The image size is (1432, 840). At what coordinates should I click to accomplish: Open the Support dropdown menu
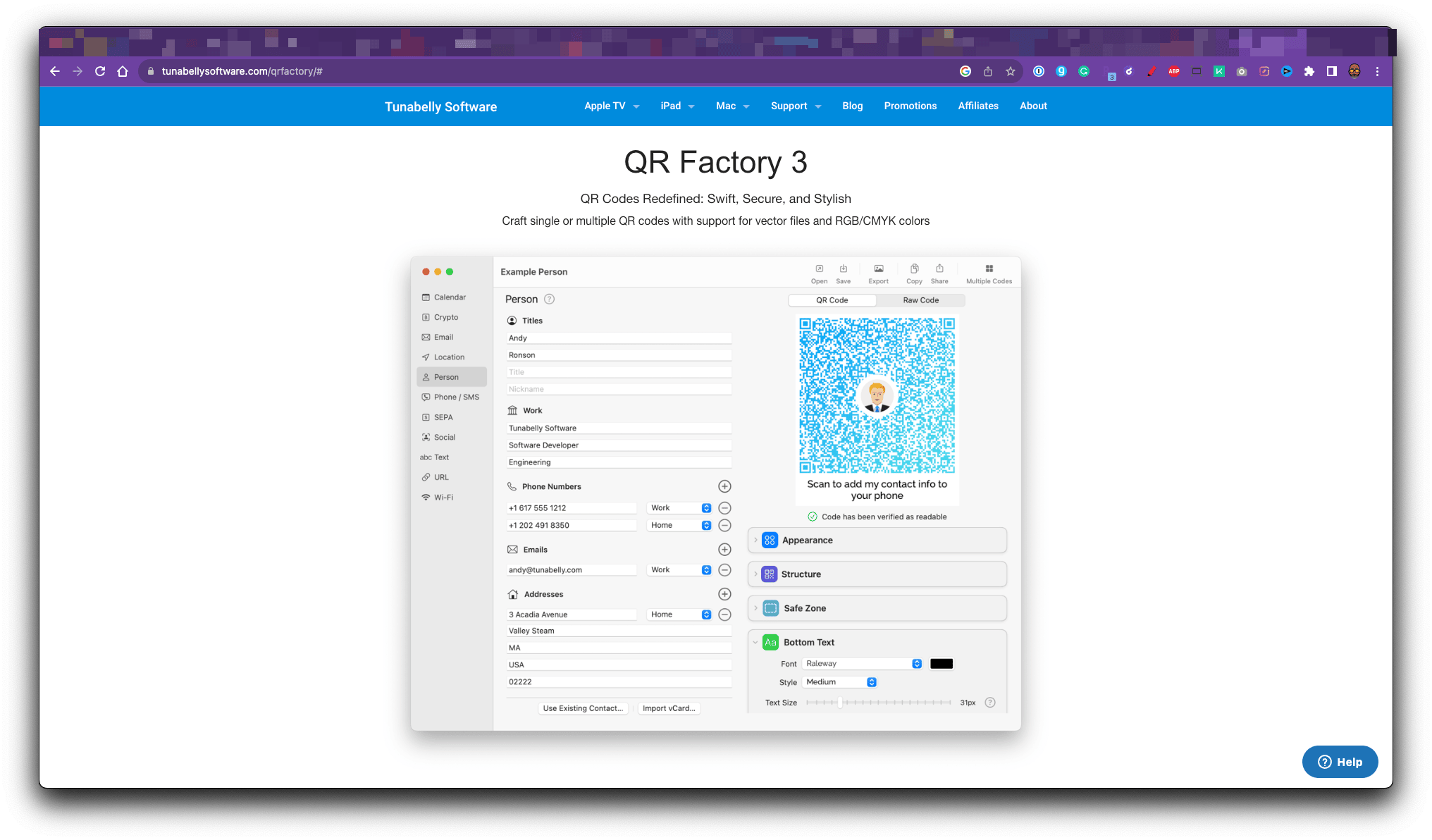[796, 106]
